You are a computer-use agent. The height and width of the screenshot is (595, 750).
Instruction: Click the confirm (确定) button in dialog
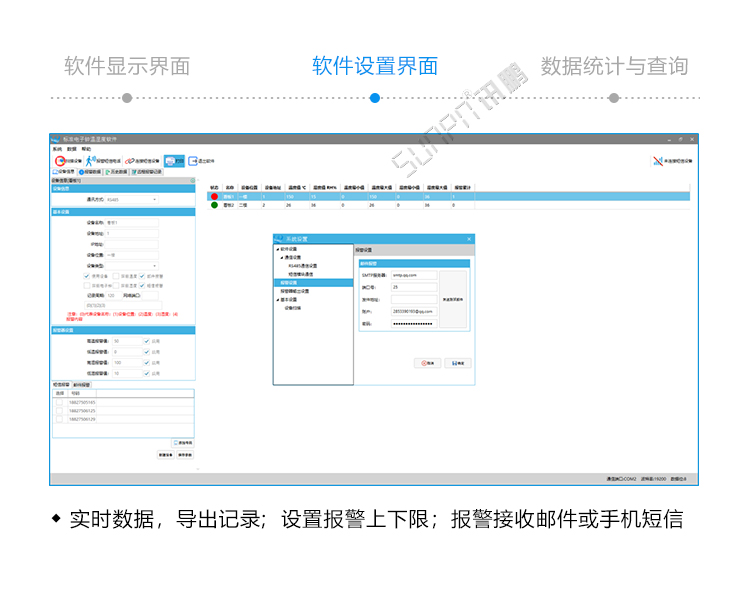pyautogui.click(x=459, y=363)
